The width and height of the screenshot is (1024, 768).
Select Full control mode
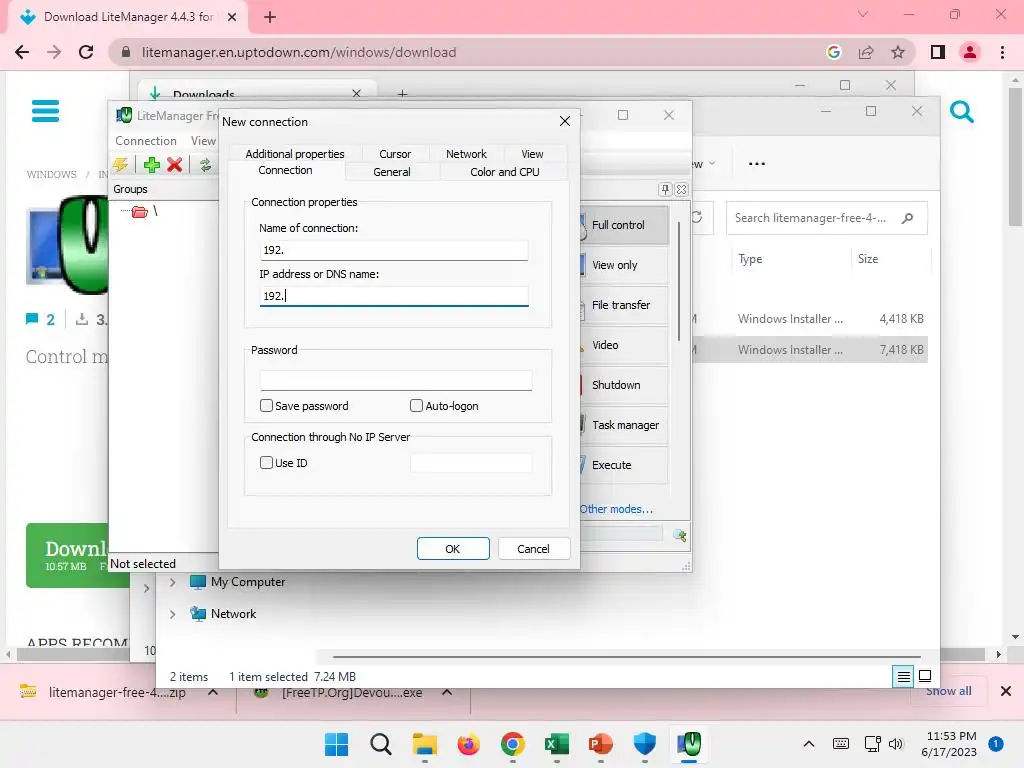(x=624, y=225)
